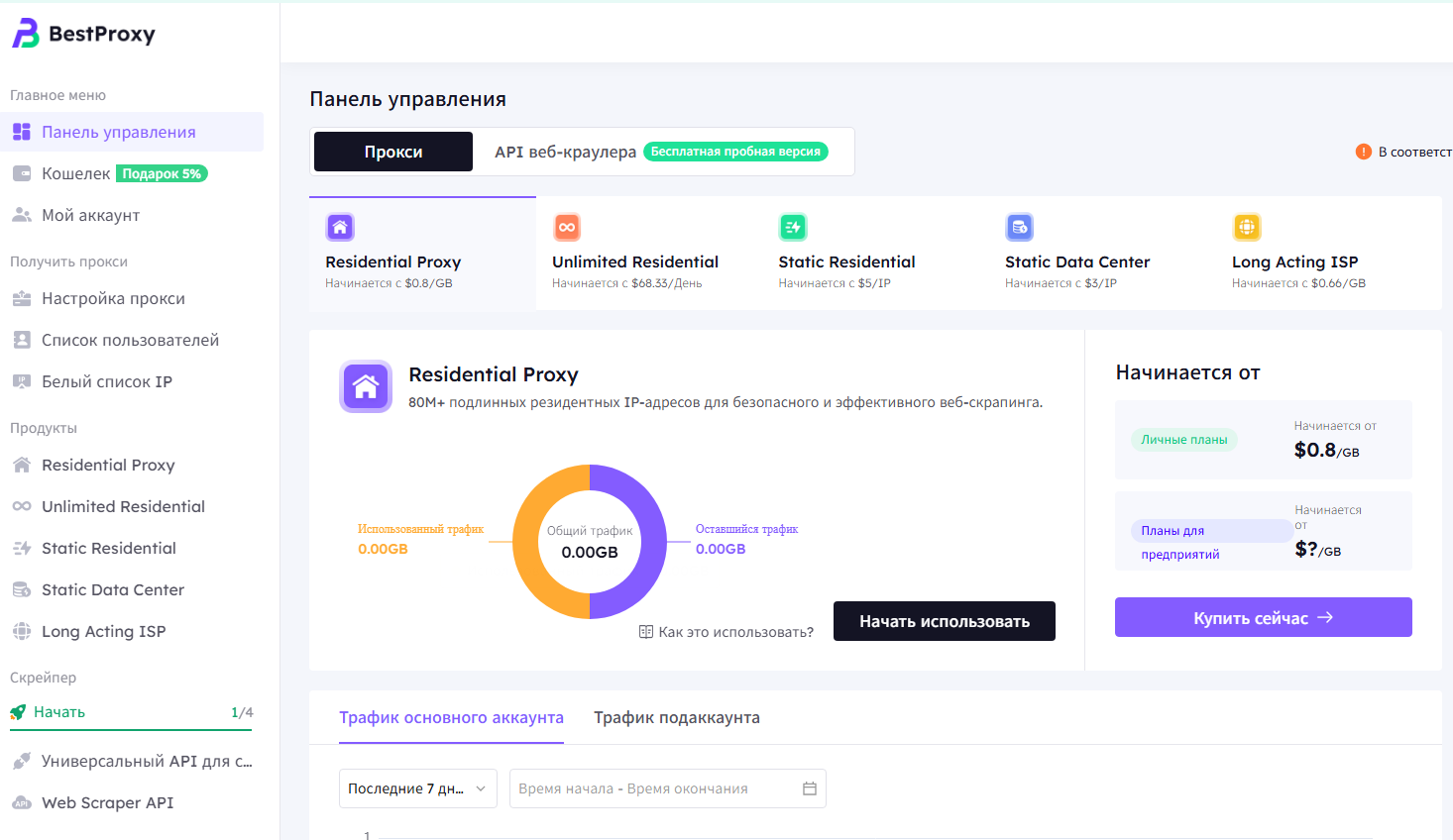
Task: Switch to the Прокси toggle tab
Action: point(393,152)
